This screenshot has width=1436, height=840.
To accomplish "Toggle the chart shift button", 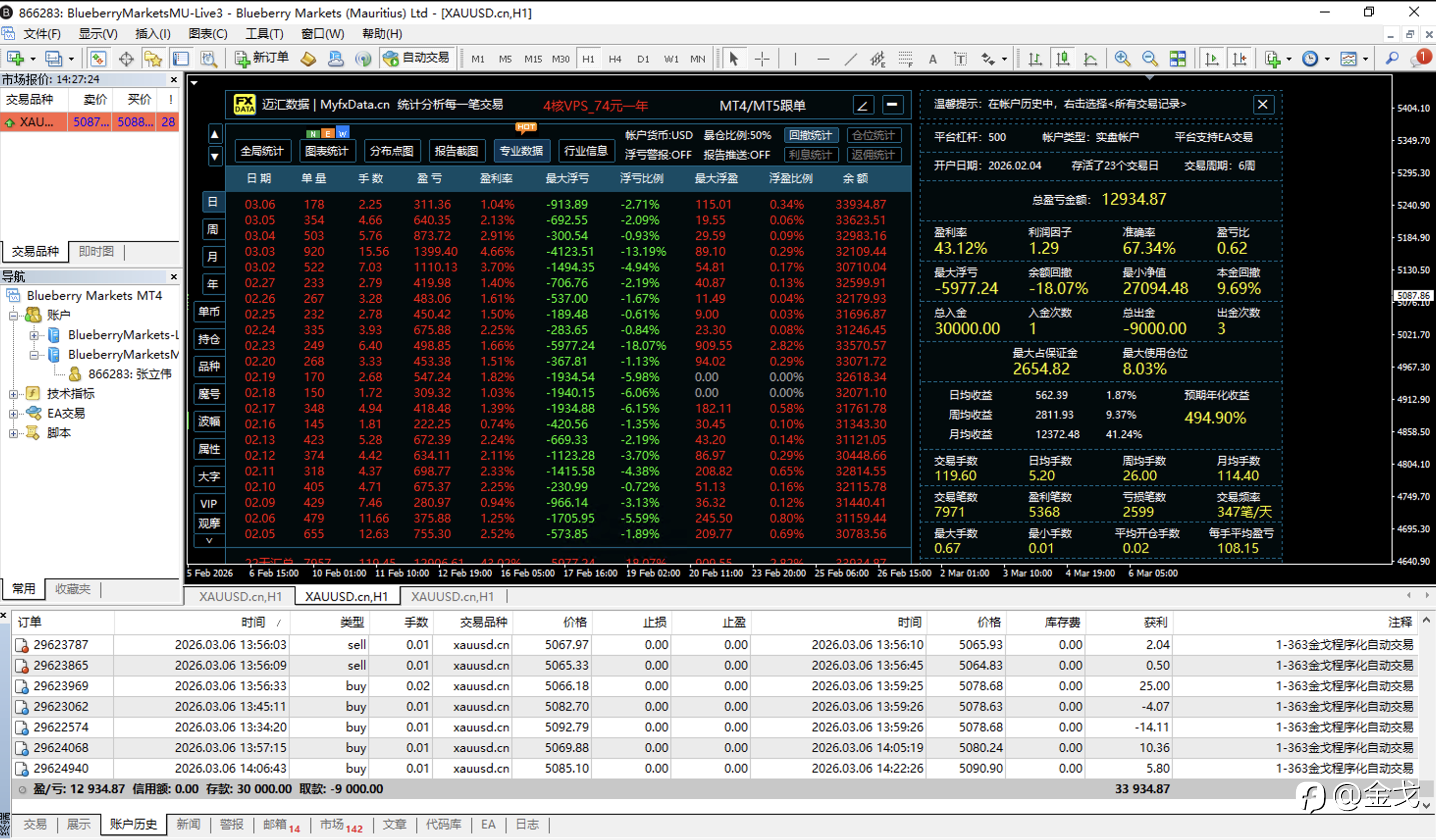I will pos(1239,59).
